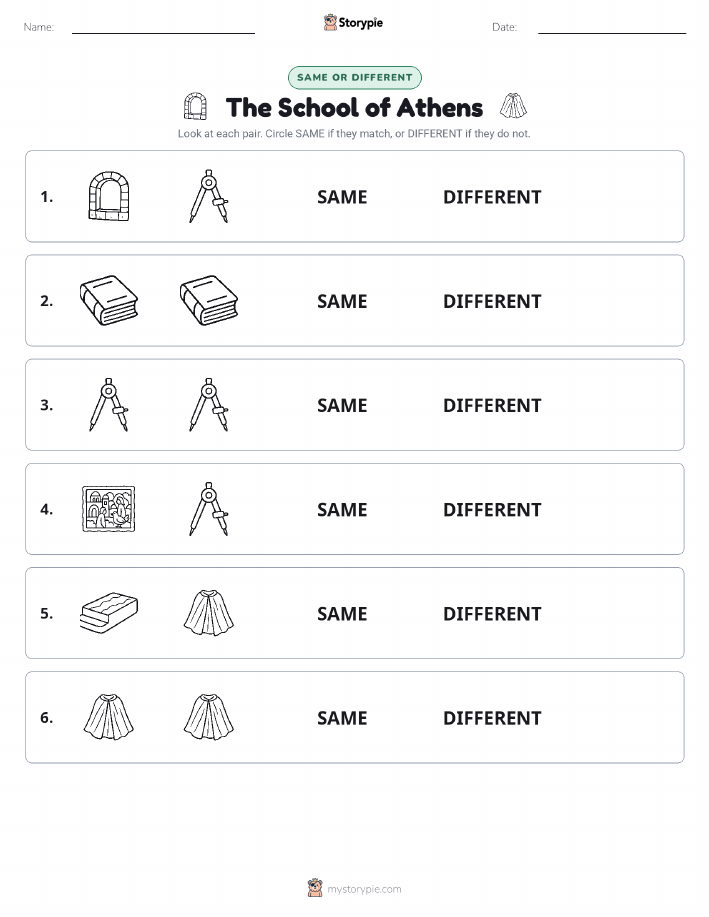The image size is (709, 917).
Task: Click the compass icon in row 1
Action: click(x=209, y=196)
